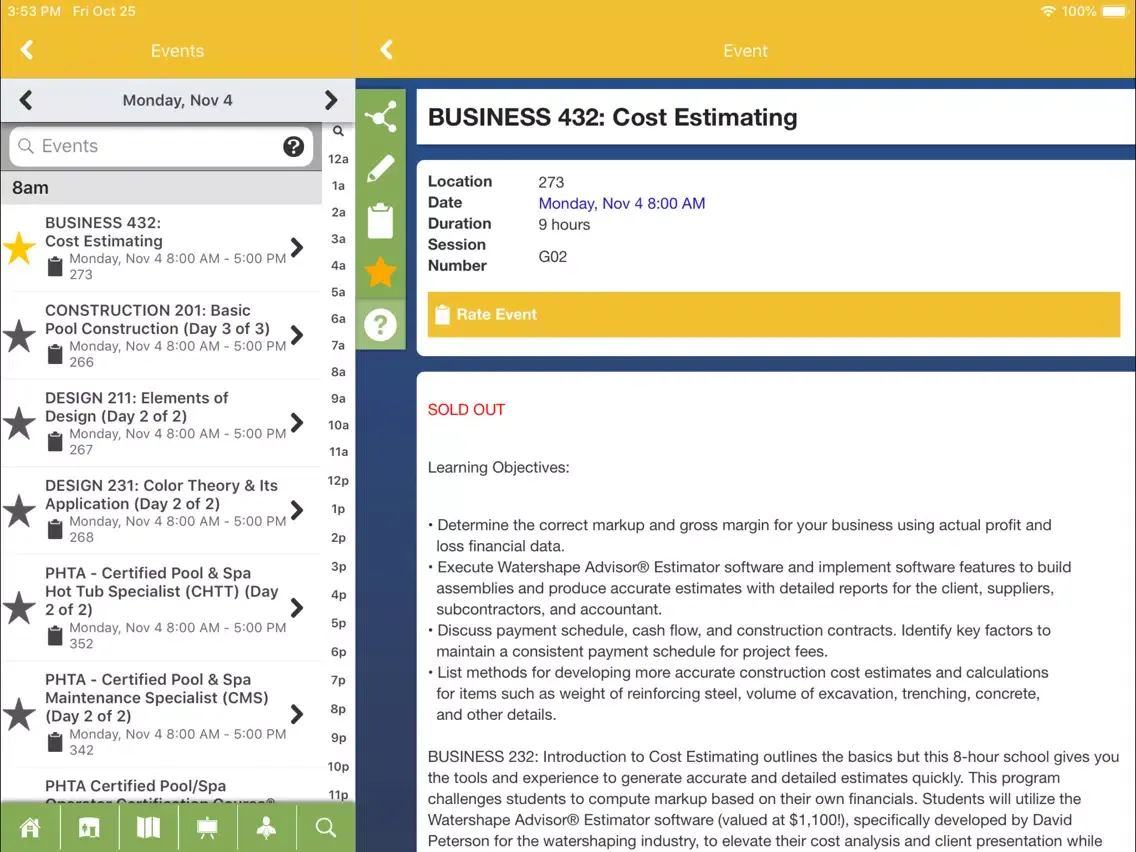
Task: Tap clipboard icon for DESIGN 211 row
Action: (55, 441)
